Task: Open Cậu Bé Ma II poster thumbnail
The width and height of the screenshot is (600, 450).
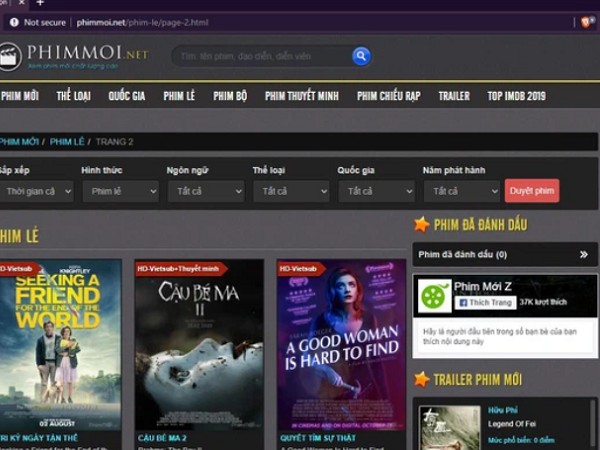Action: [x=199, y=345]
